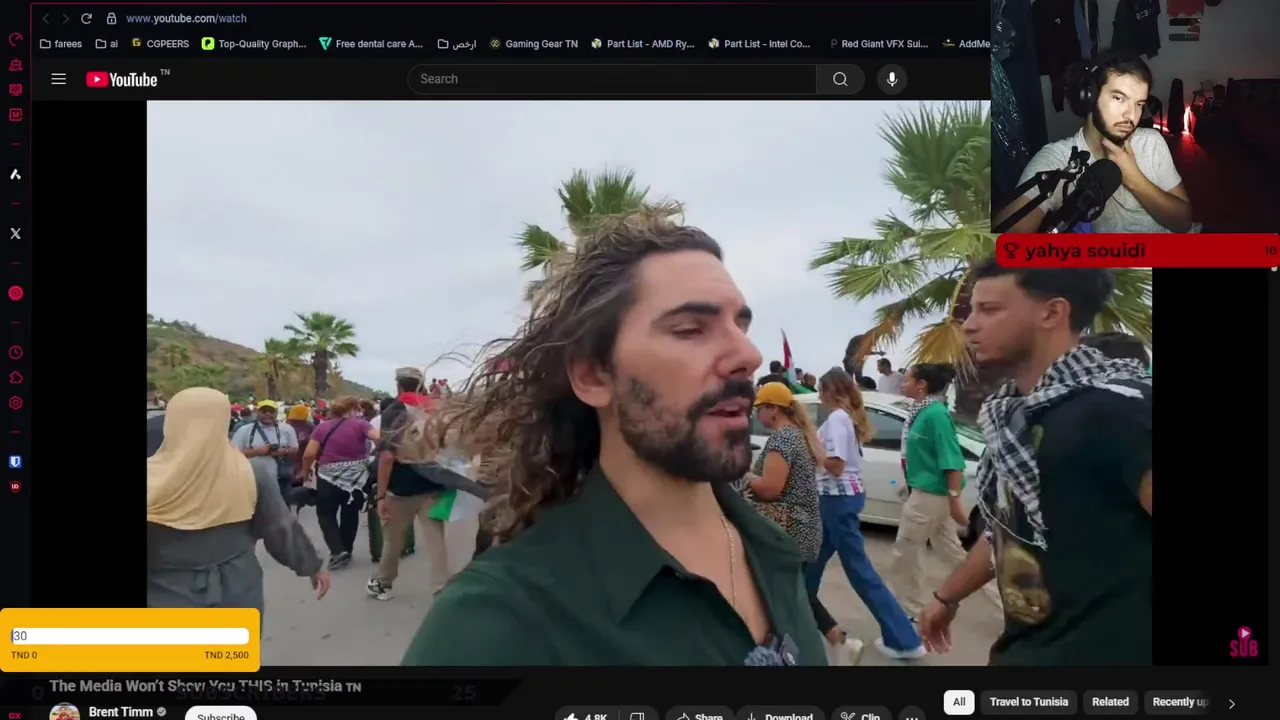
Task: Click the Download button
Action: coord(779,716)
